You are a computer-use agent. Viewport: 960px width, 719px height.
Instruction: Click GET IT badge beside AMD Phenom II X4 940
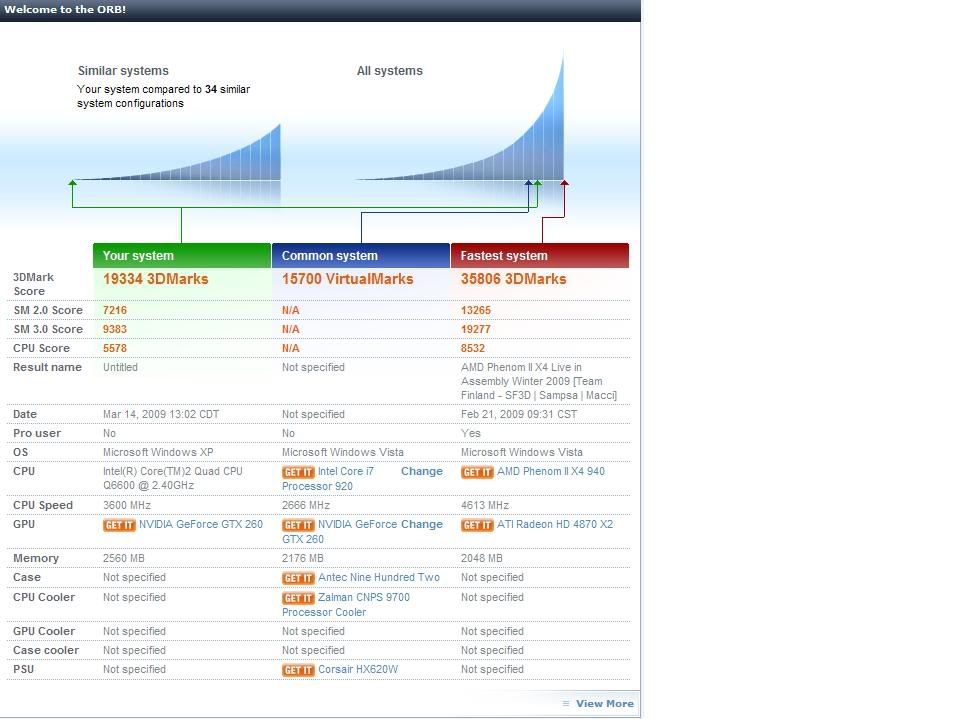click(477, 472)
